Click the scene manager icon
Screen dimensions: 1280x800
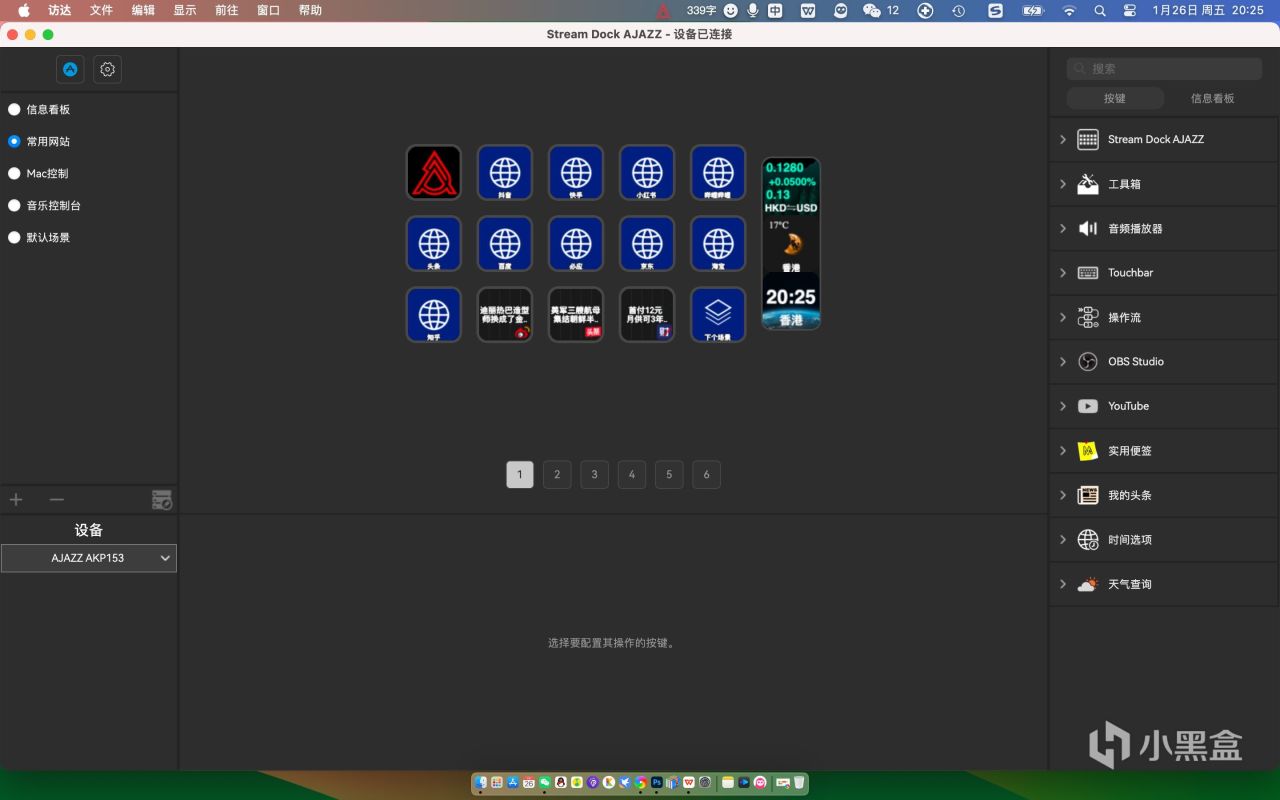pyautogui.click(x=162, y=500)
